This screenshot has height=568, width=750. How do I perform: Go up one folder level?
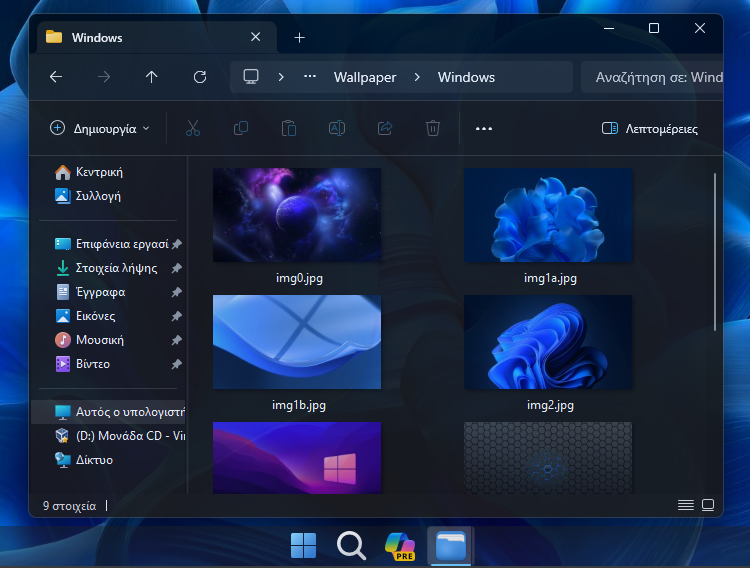[x=152, y=77]
